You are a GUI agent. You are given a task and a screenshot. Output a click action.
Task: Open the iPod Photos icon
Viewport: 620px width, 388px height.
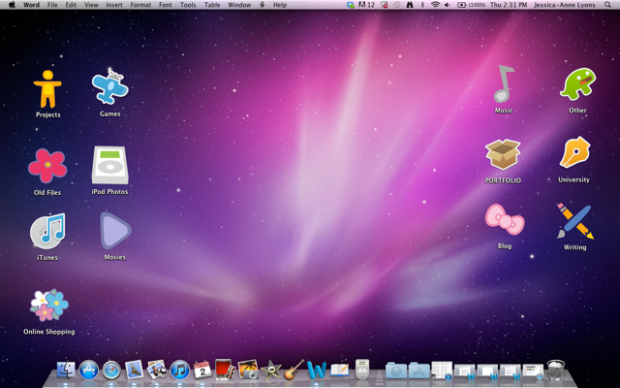(x=110, y=165)
